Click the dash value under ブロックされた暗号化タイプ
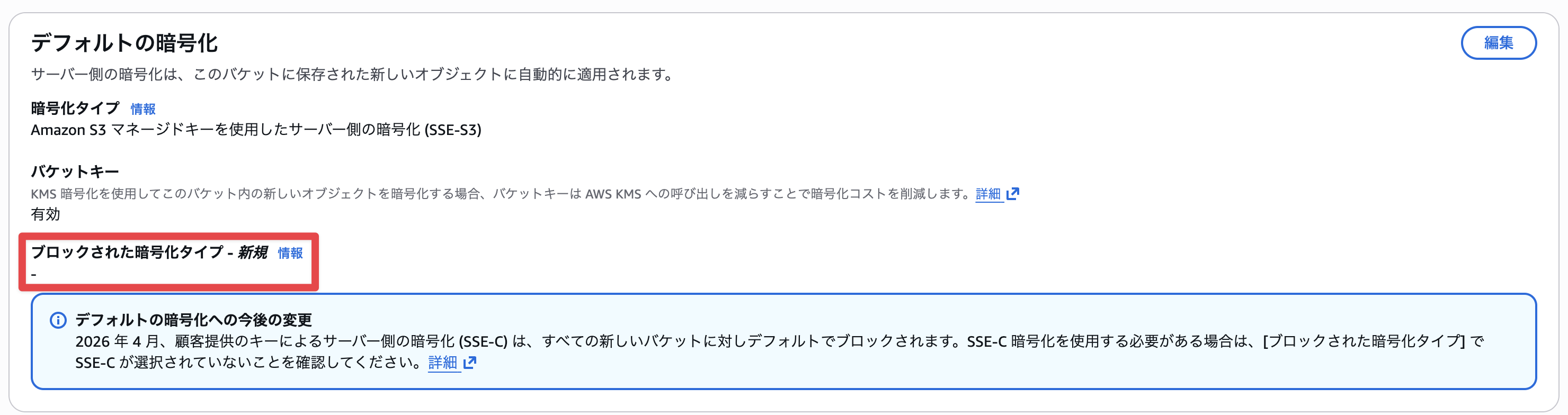 click(x=34, y=274)
